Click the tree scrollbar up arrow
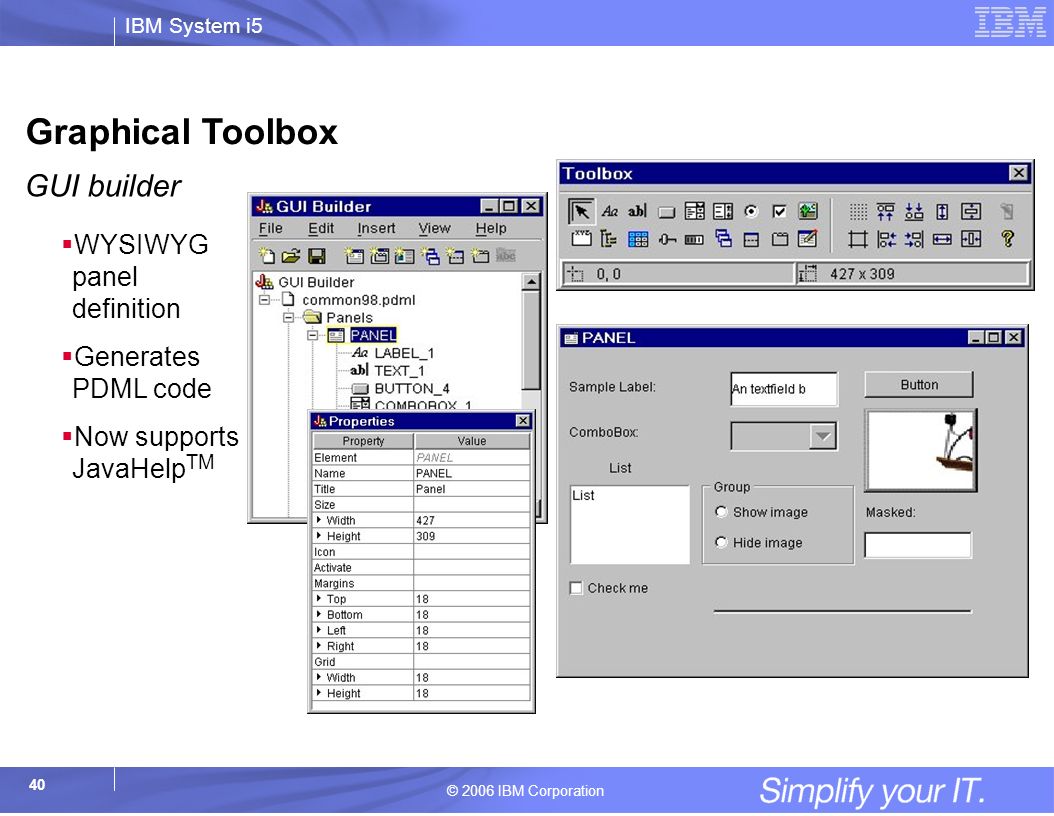This screenshot has height=816, width=1054. pos(531,282)
